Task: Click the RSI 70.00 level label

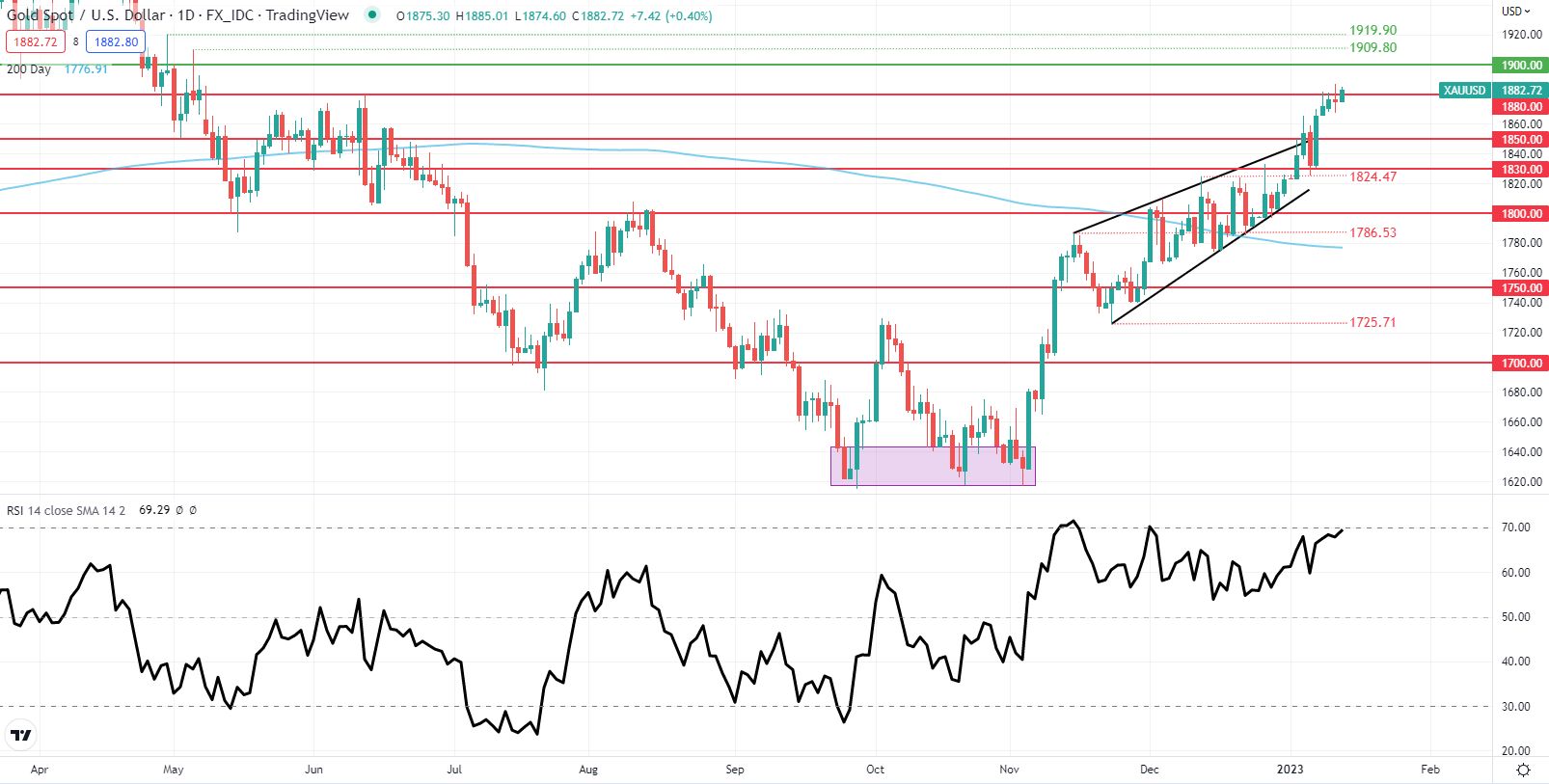Action: coord(1516,527)
